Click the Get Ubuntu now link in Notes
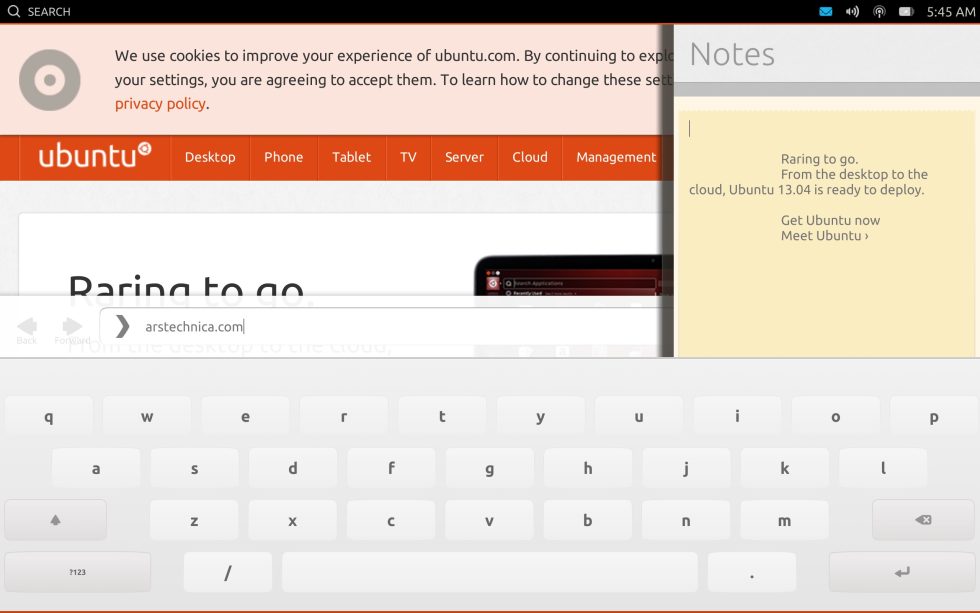 [x=831, y=220]
